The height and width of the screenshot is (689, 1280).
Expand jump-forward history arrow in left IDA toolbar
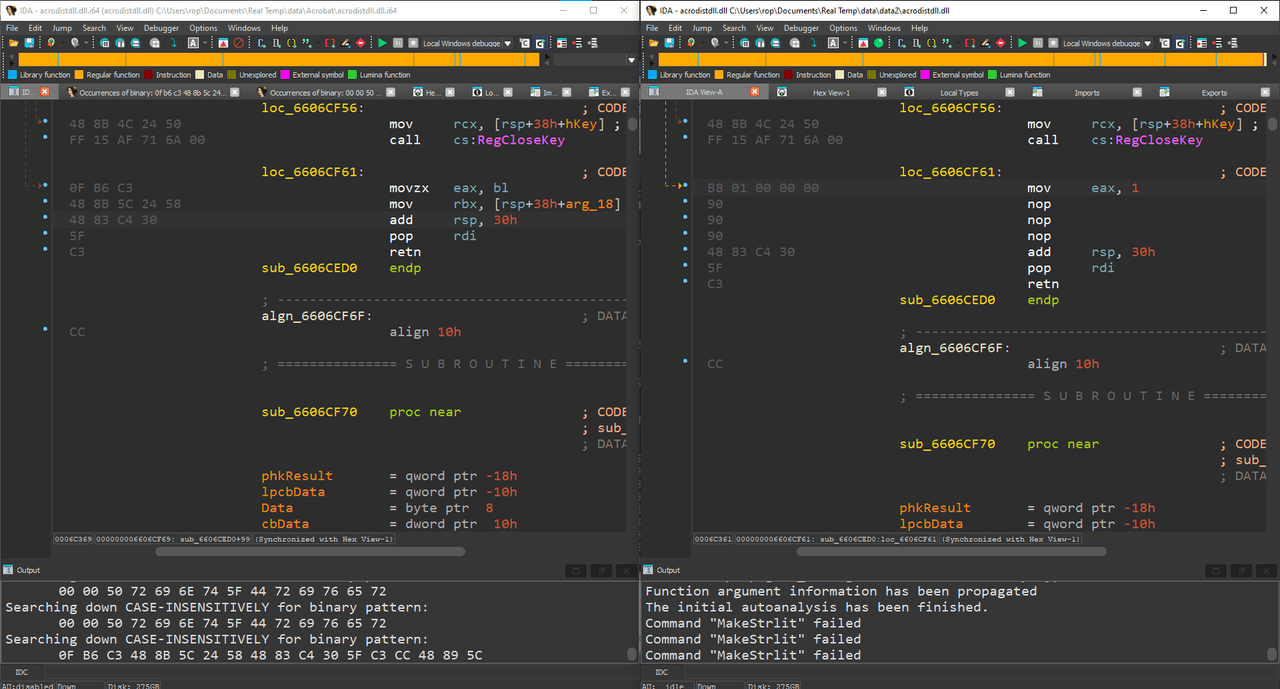tap(86, 43)
